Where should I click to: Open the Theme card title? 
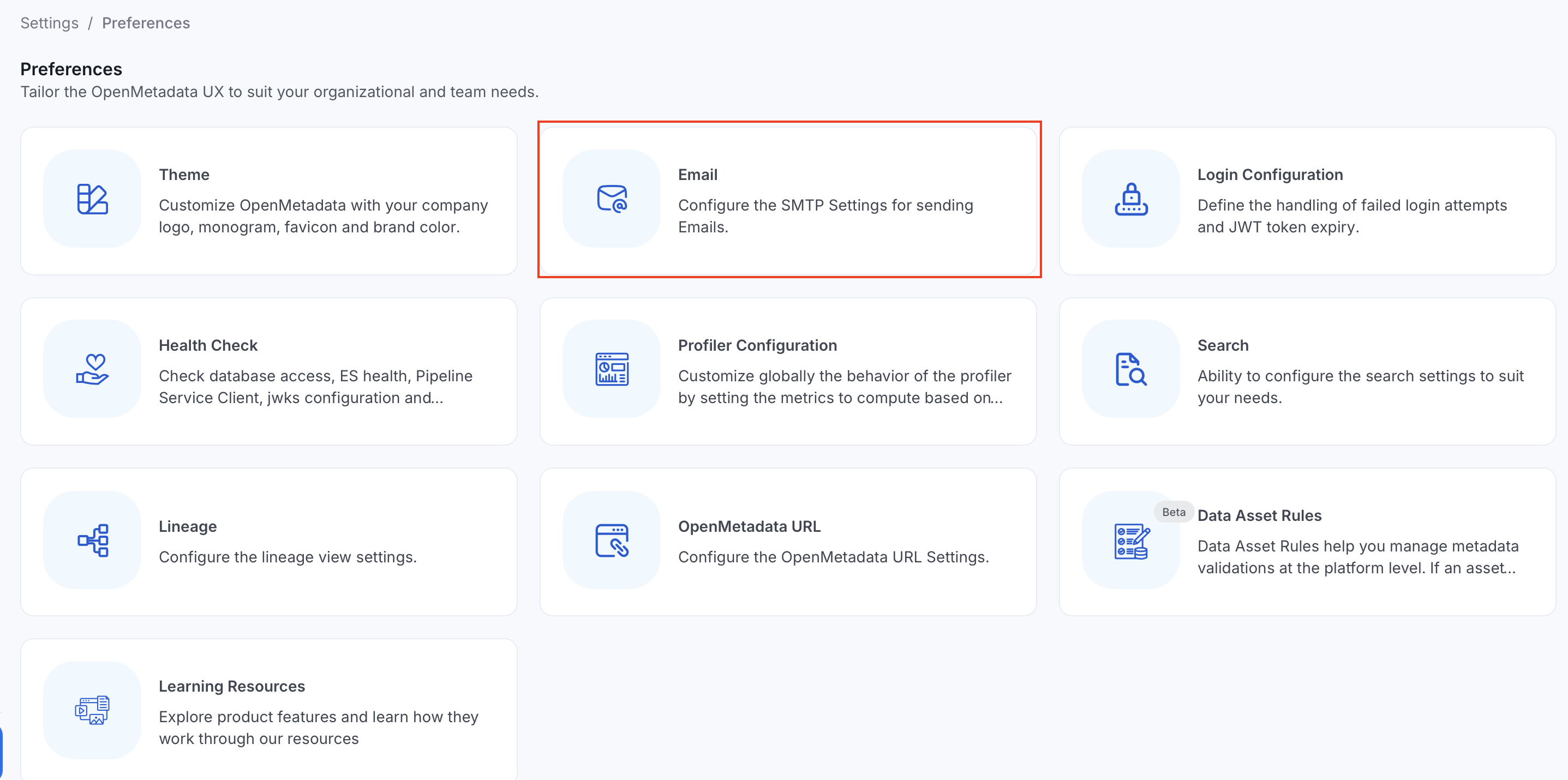(x=184, y=175)
